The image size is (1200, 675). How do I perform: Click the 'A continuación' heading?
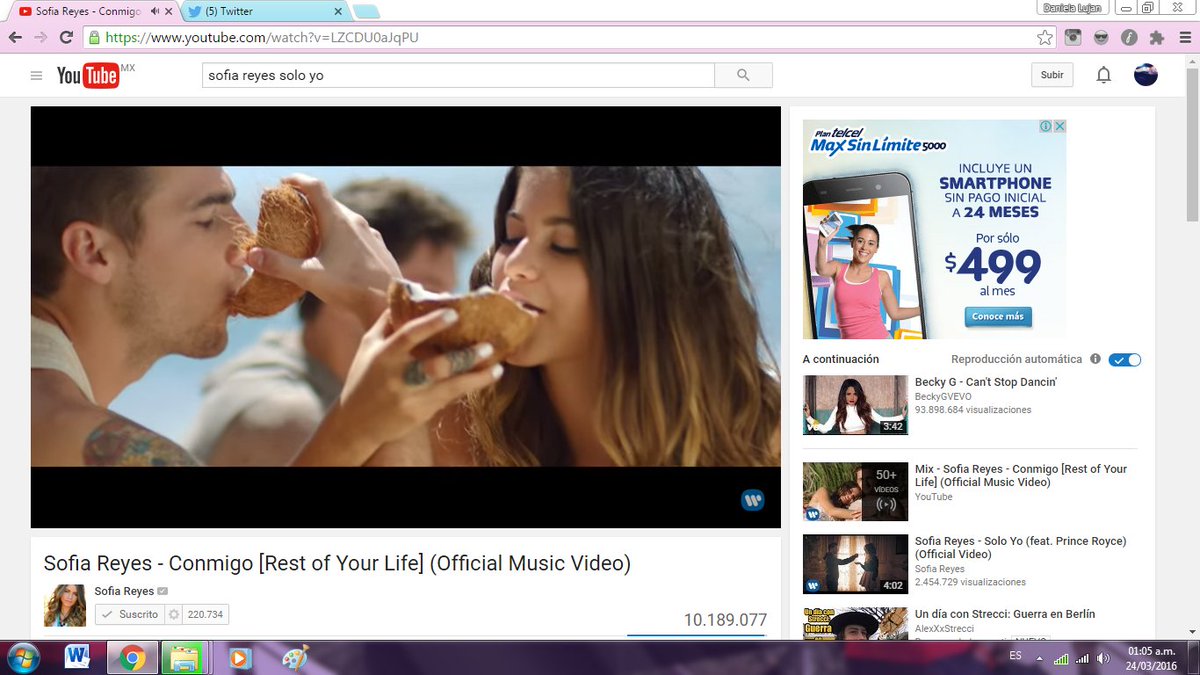(x=841, y=359)
